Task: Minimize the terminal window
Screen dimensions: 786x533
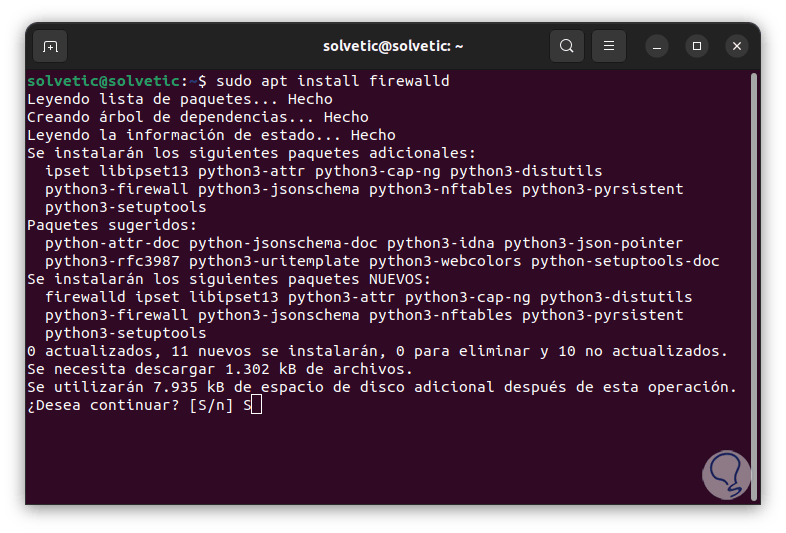Action: point(657,46)
